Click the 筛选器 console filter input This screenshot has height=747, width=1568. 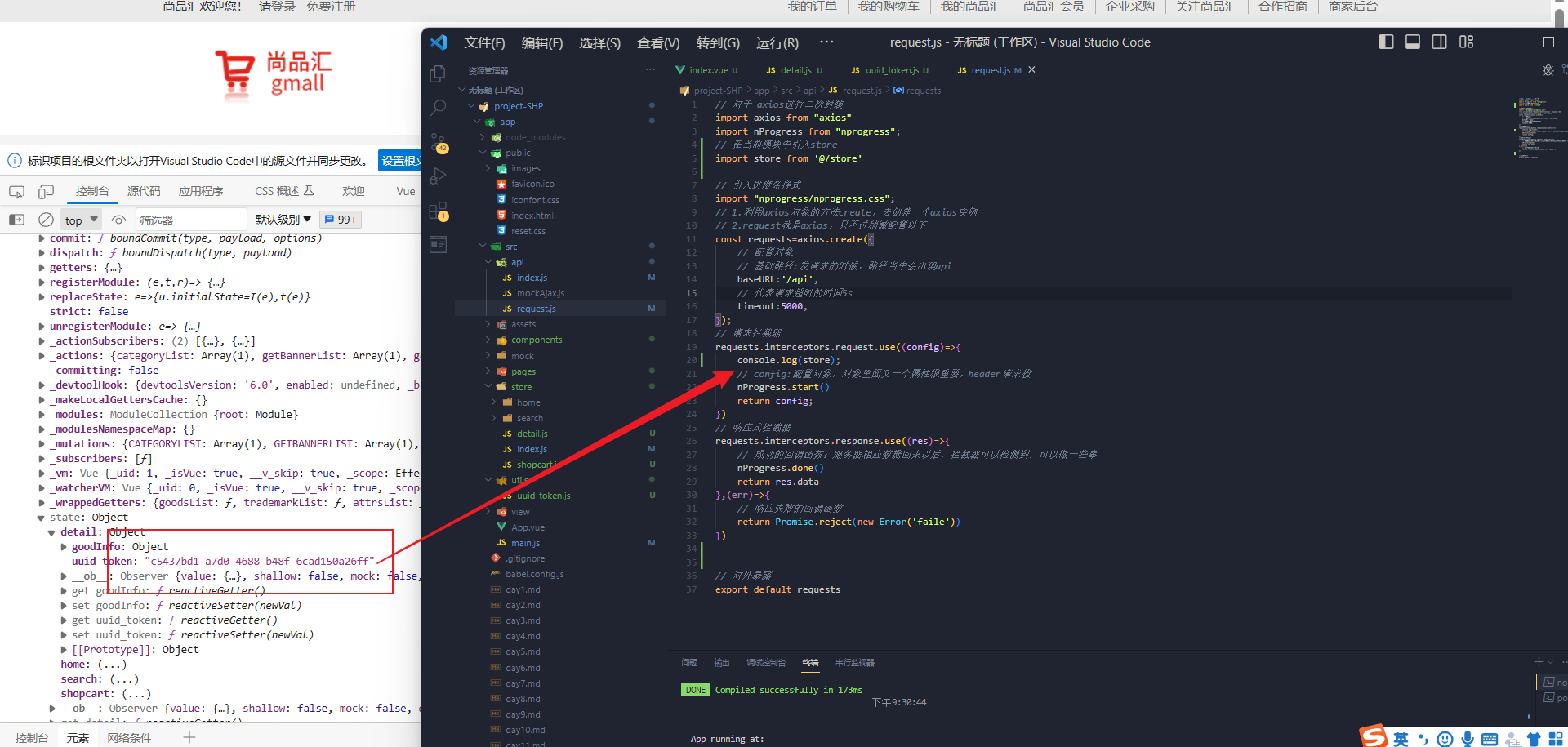click(x=190, y=219)
